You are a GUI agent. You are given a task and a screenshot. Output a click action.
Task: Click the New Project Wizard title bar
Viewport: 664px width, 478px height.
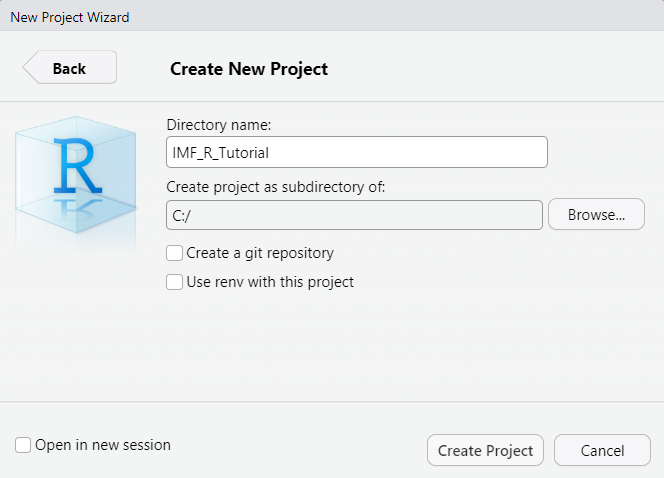click(x=332, y=16)
